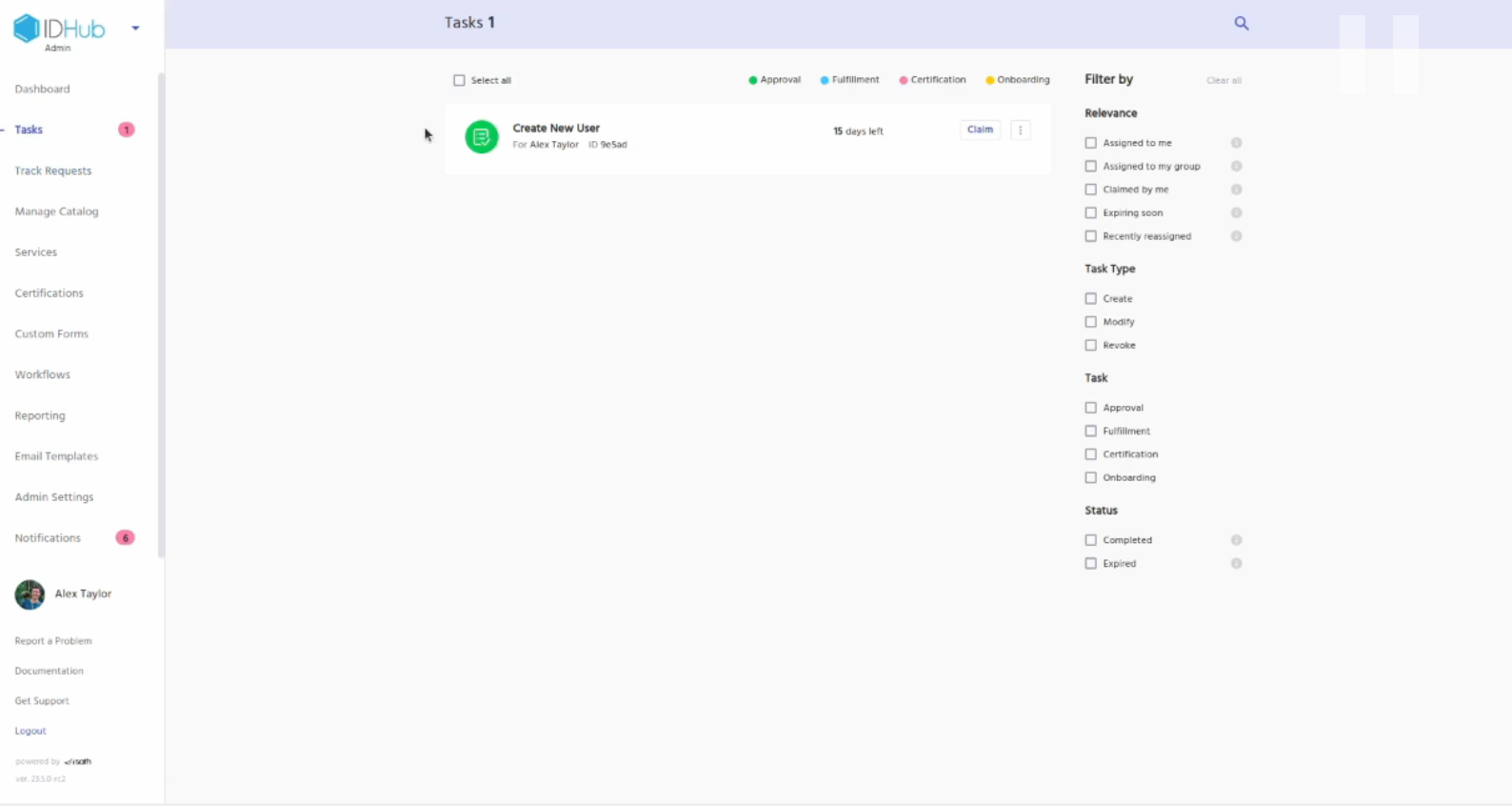The height and width of the screenshot is (806, 1512).
Task: Click the sidebar vertical scrollbar
Action: 161,314
